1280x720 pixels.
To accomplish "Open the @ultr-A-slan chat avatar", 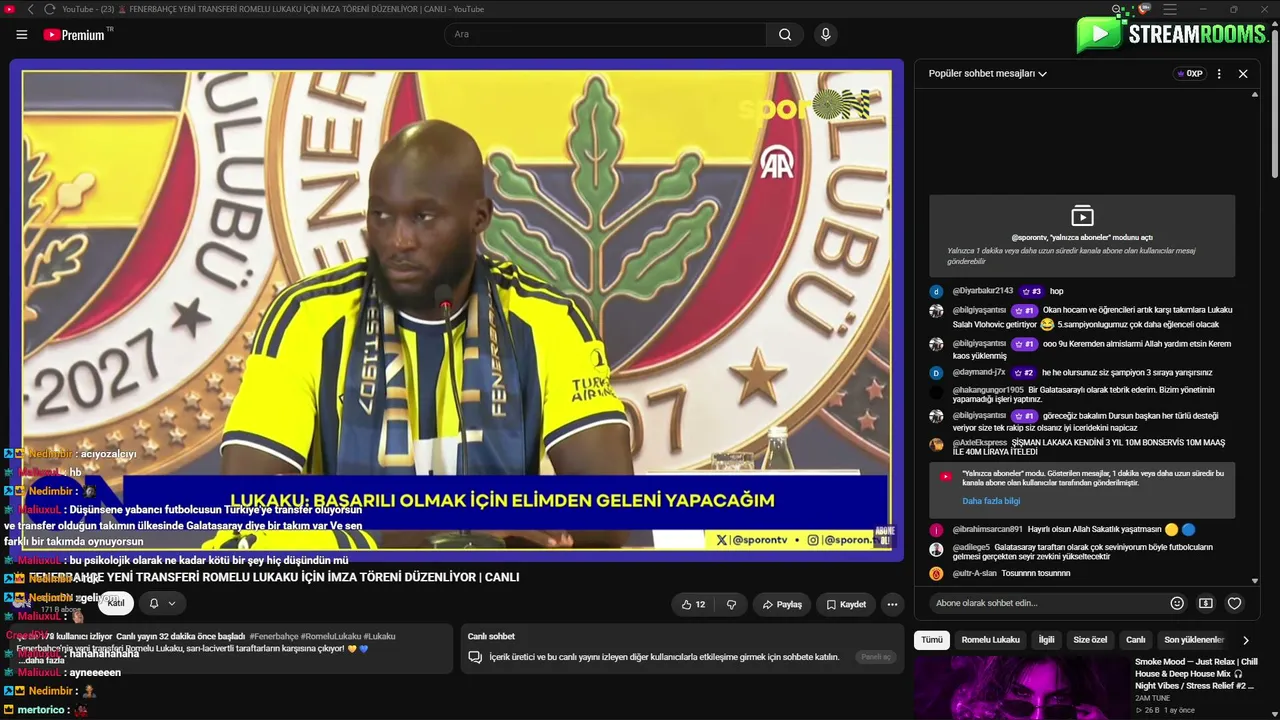I will (x=936, y=574).
